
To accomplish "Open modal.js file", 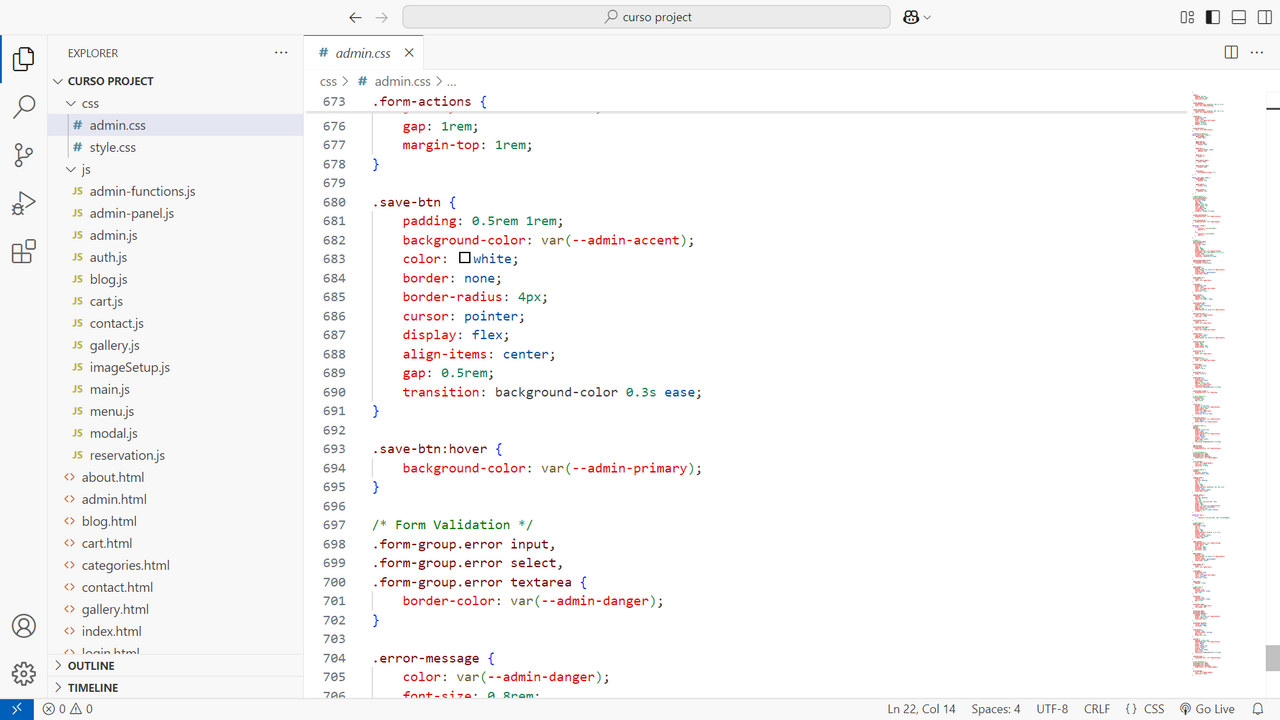I will 176,433.
